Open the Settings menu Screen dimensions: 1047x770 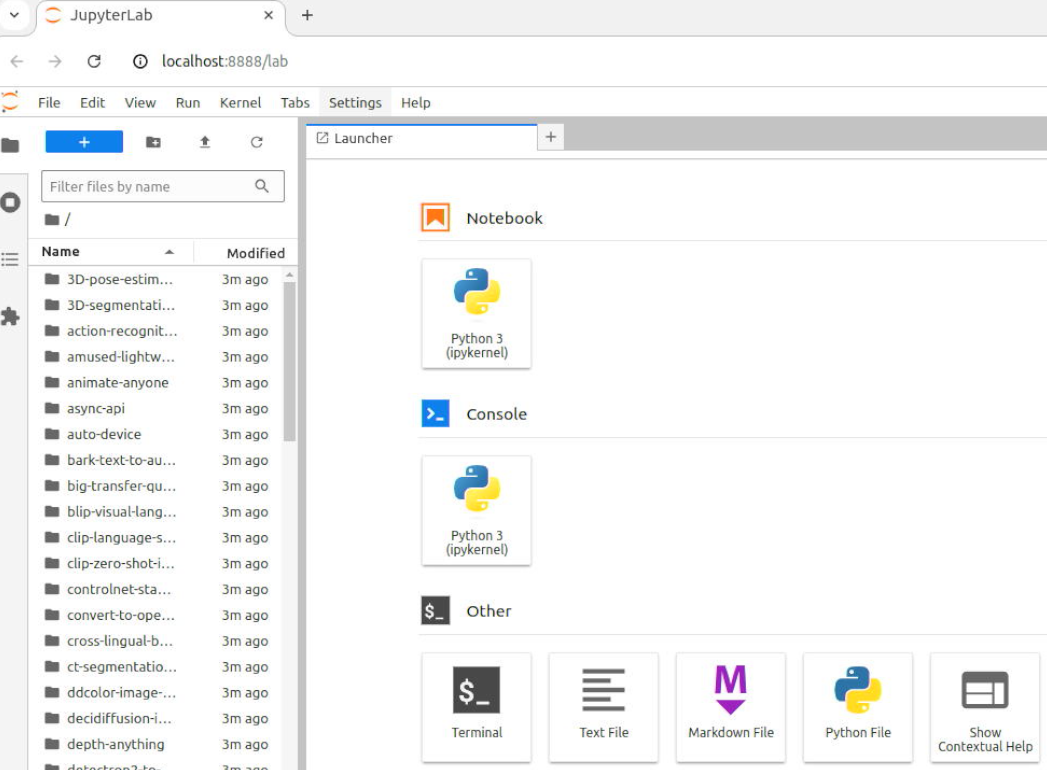(x=355, y=102)
